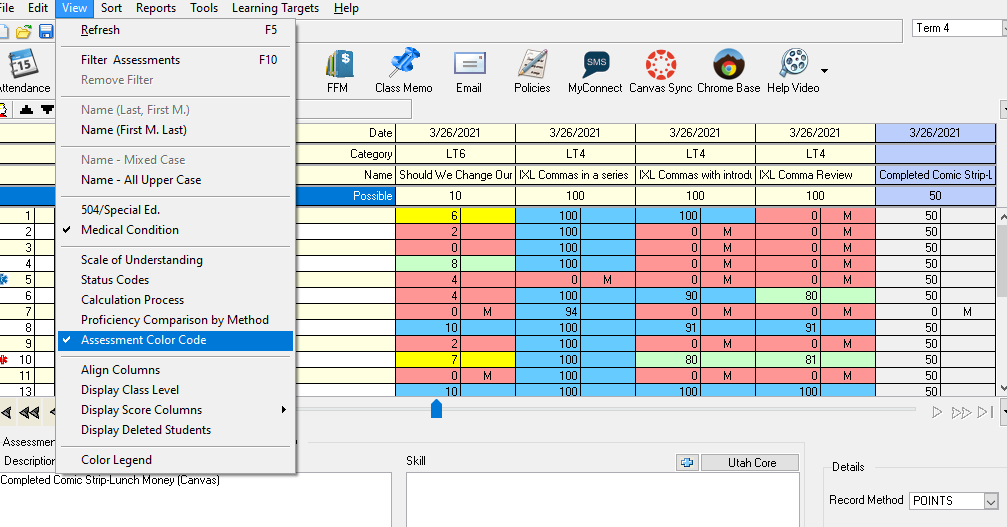Open the Reports menu

(x=156, y=8)
